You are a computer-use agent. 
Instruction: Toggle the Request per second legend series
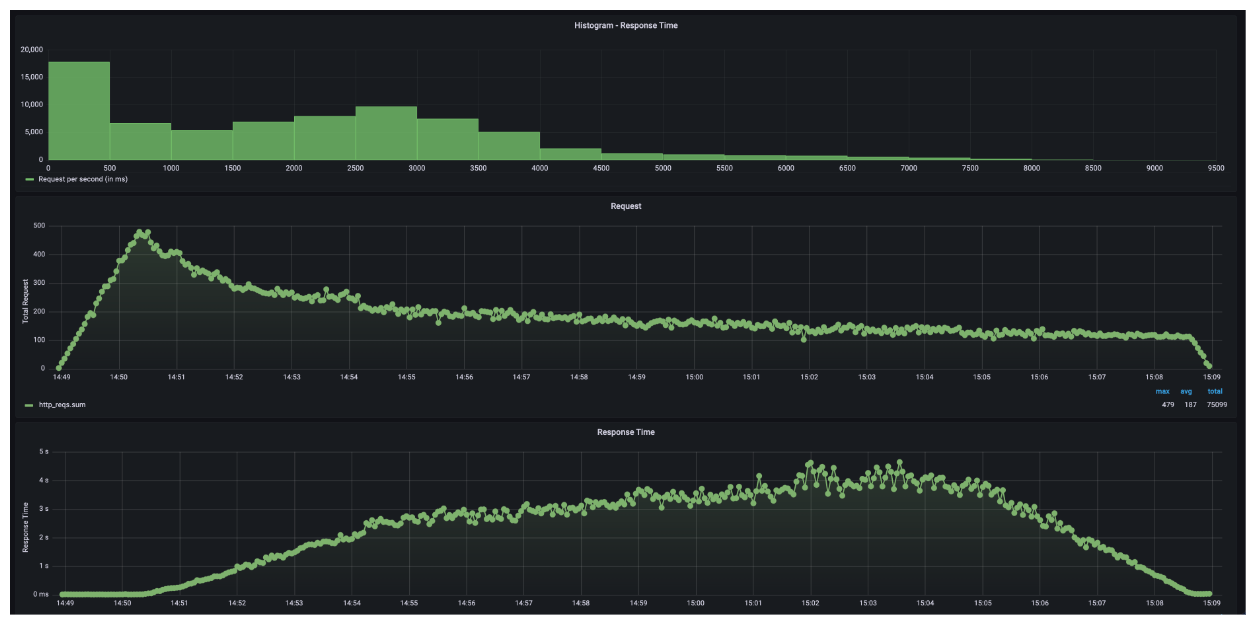point(75,179)
